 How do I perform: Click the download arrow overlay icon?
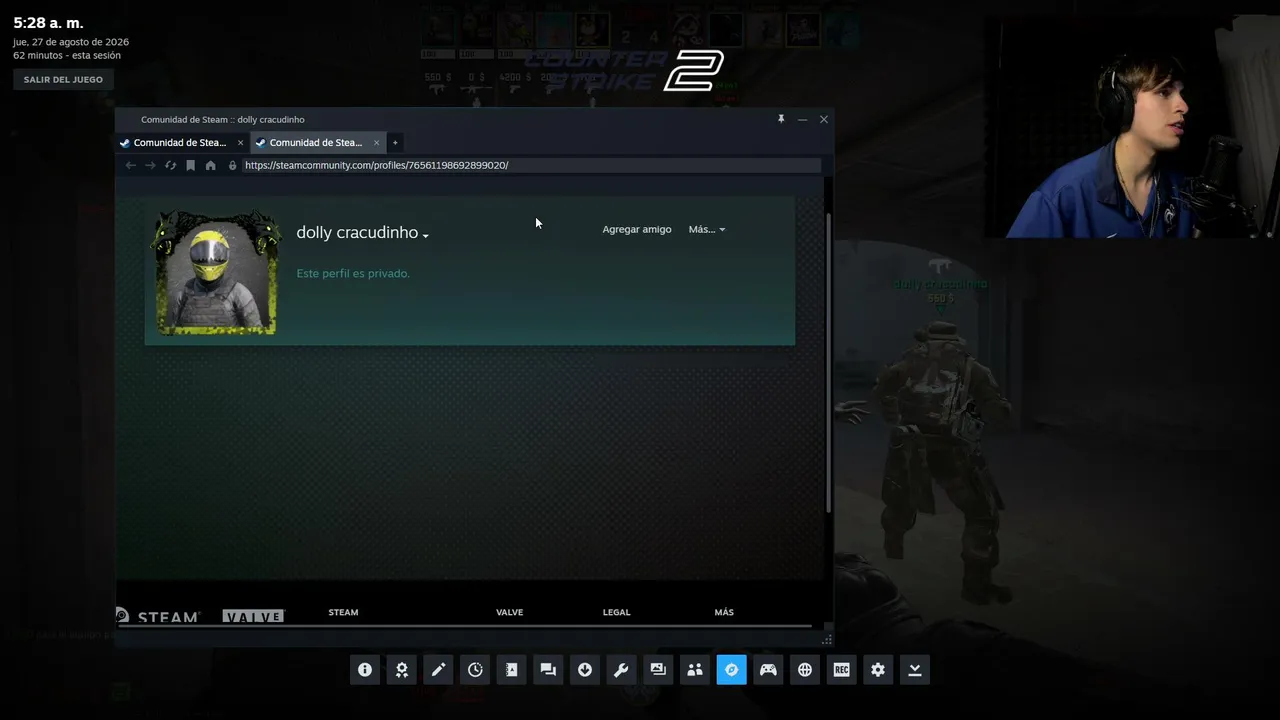(x=585, y=670)
